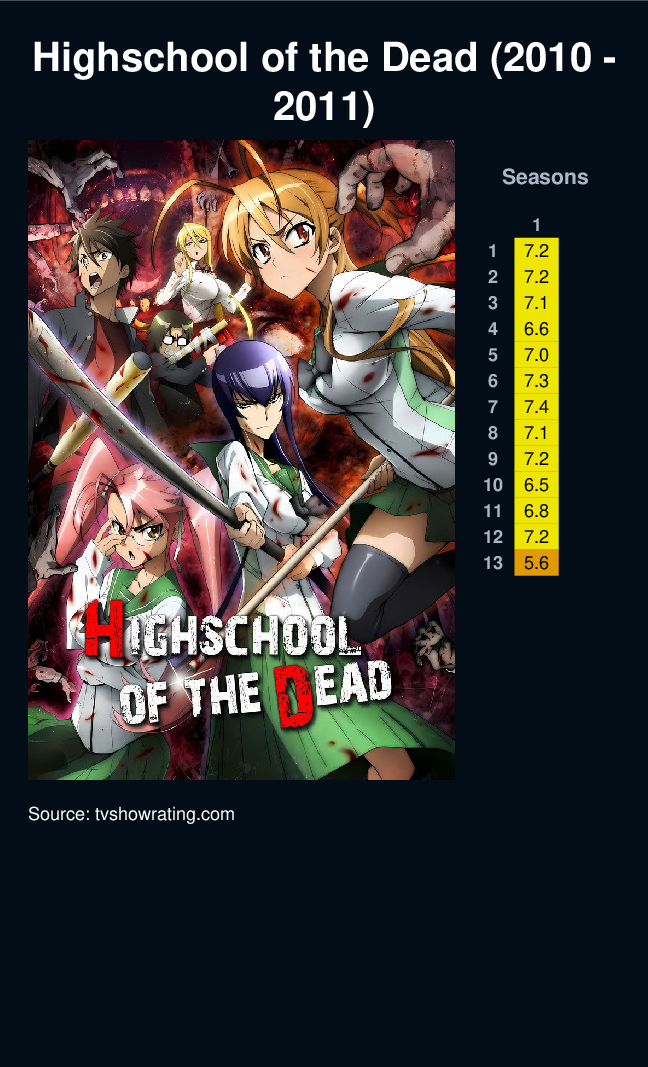Select episode 8 rating 7.1
Viewport: 648px width, 1067px height.
click(x=536, y=432)
